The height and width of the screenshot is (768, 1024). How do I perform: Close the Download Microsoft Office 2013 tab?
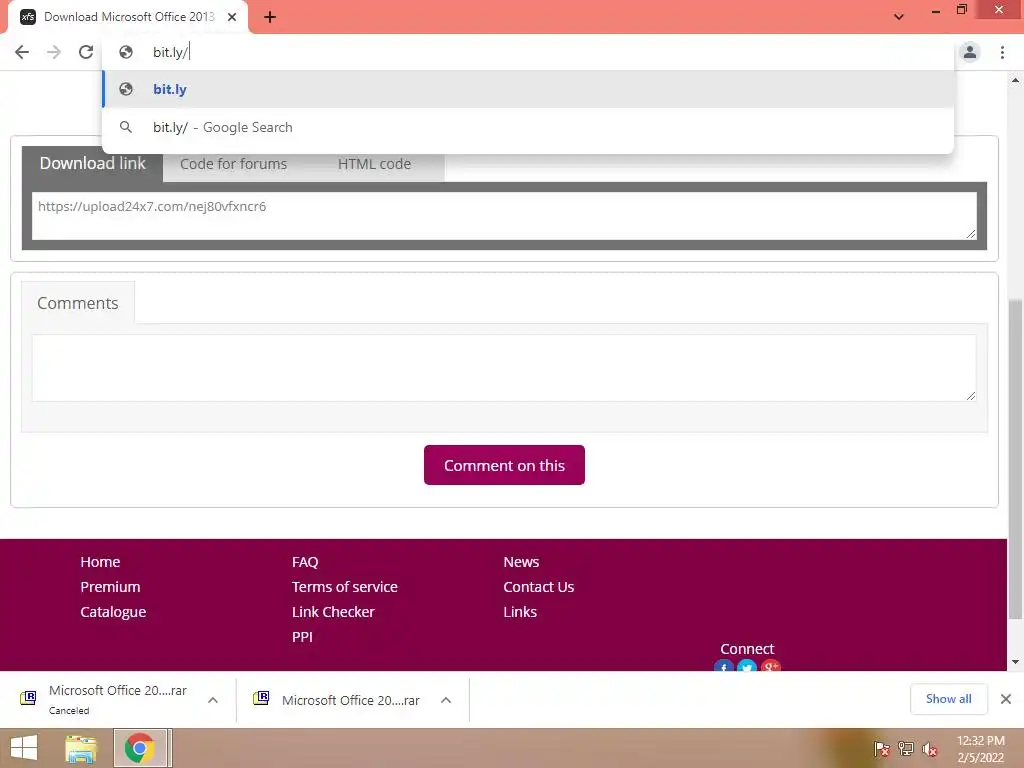(232, 17)
